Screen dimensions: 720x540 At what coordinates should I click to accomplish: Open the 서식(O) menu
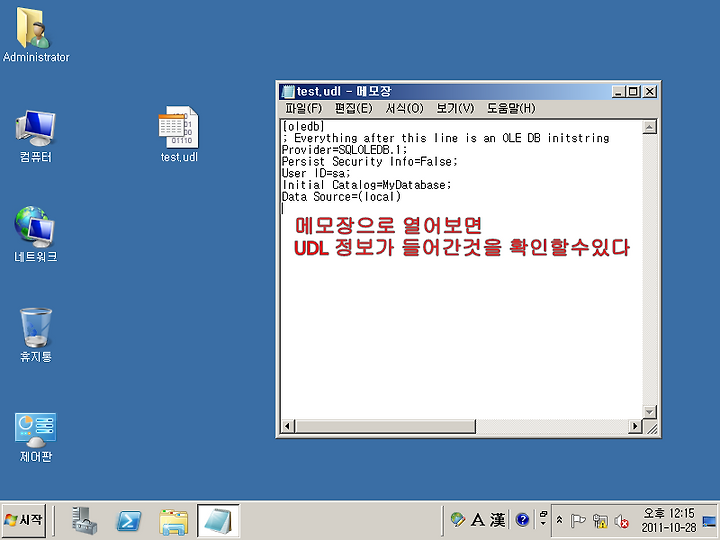coord(404,108)
